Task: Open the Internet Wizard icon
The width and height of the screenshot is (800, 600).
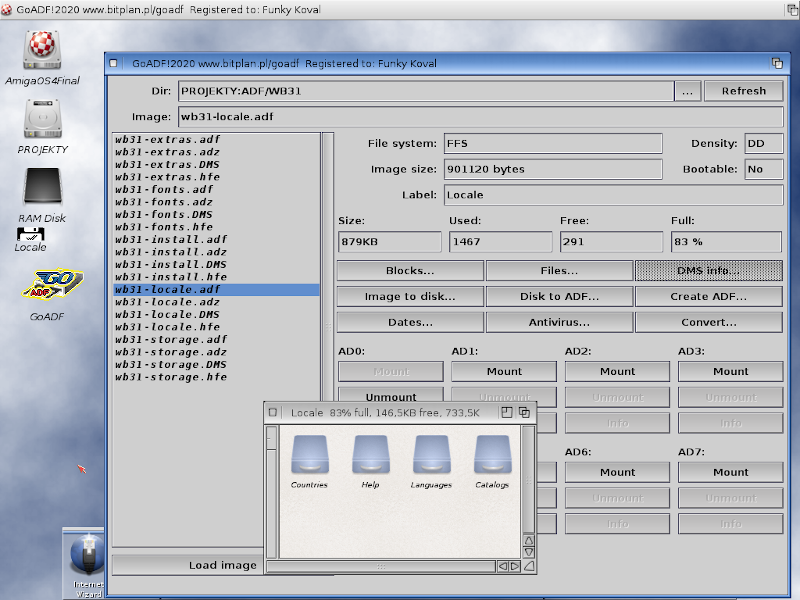Action: coord(87,555)
